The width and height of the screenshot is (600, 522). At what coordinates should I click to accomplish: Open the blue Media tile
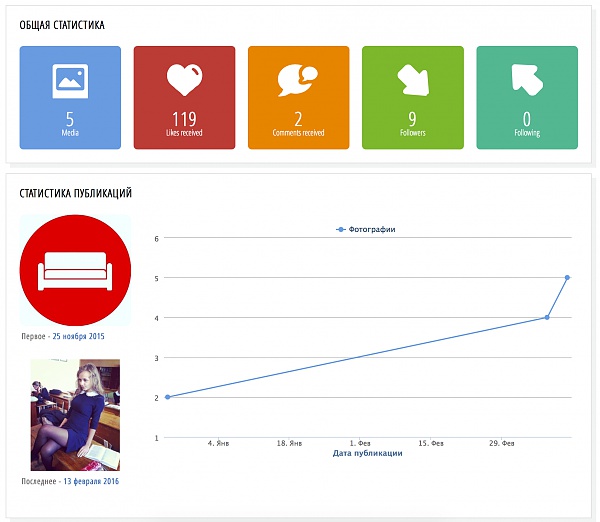pyautogui.click(x=70, y=98)
